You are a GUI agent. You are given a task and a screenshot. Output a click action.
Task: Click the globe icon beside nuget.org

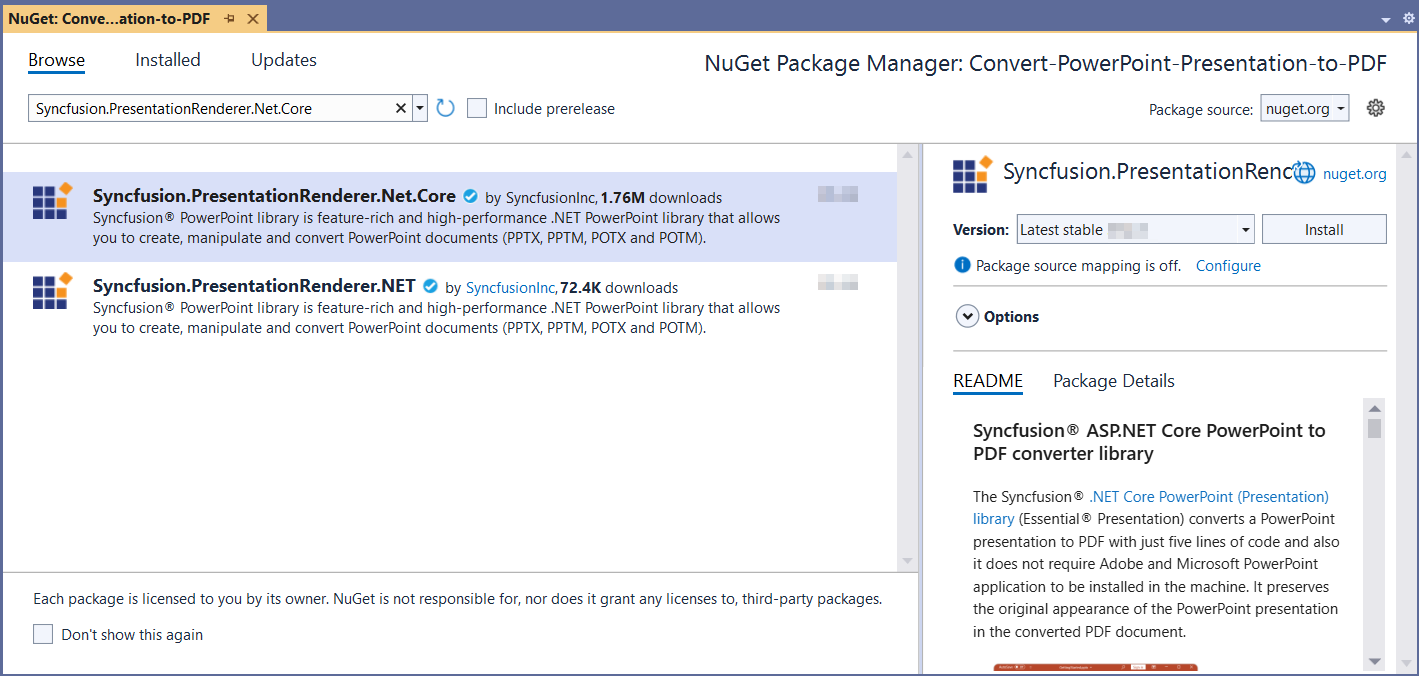(1303, 172)
